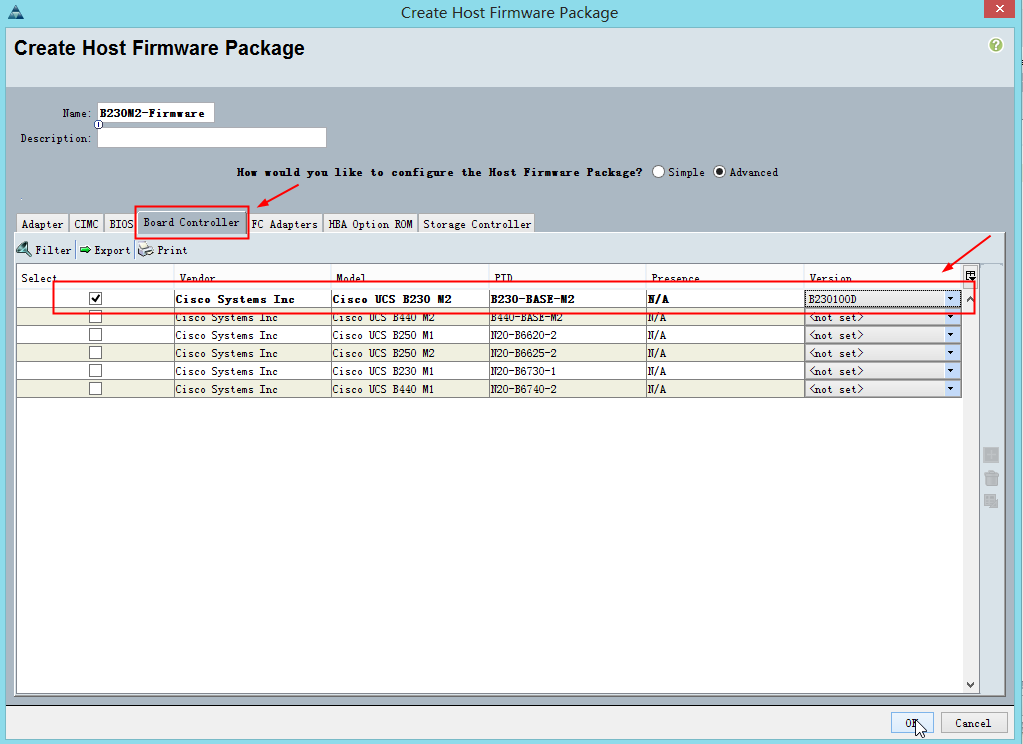Open version dropdown for B440-BASE-M2 row
This screenshot has width=1023, height=744.
click(951, 317)
